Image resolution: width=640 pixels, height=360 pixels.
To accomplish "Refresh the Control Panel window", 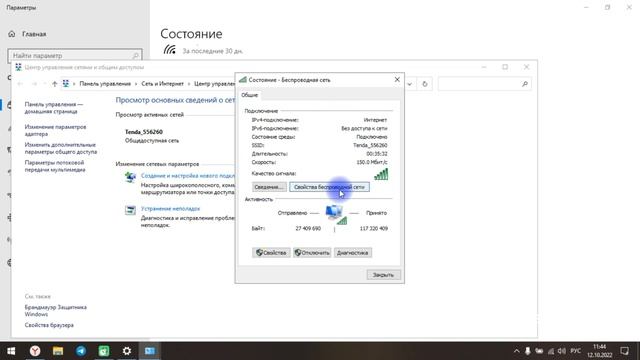I will [425, 84].
